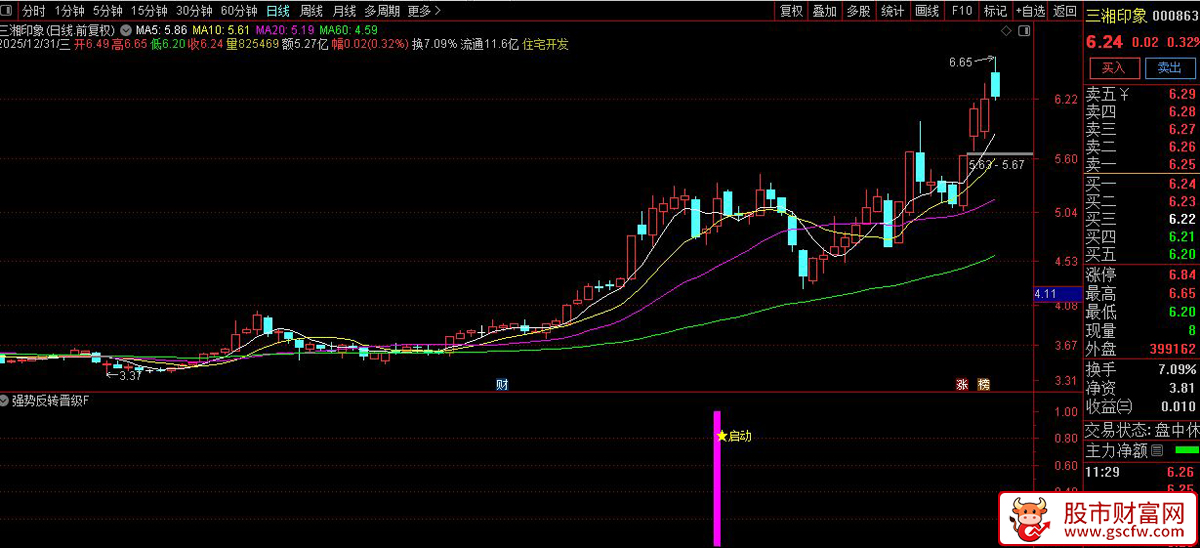Click the 财 marker on the chart
Image resolution: width=1200 pixels, height=548 pixels.
(x=502, y=384)
